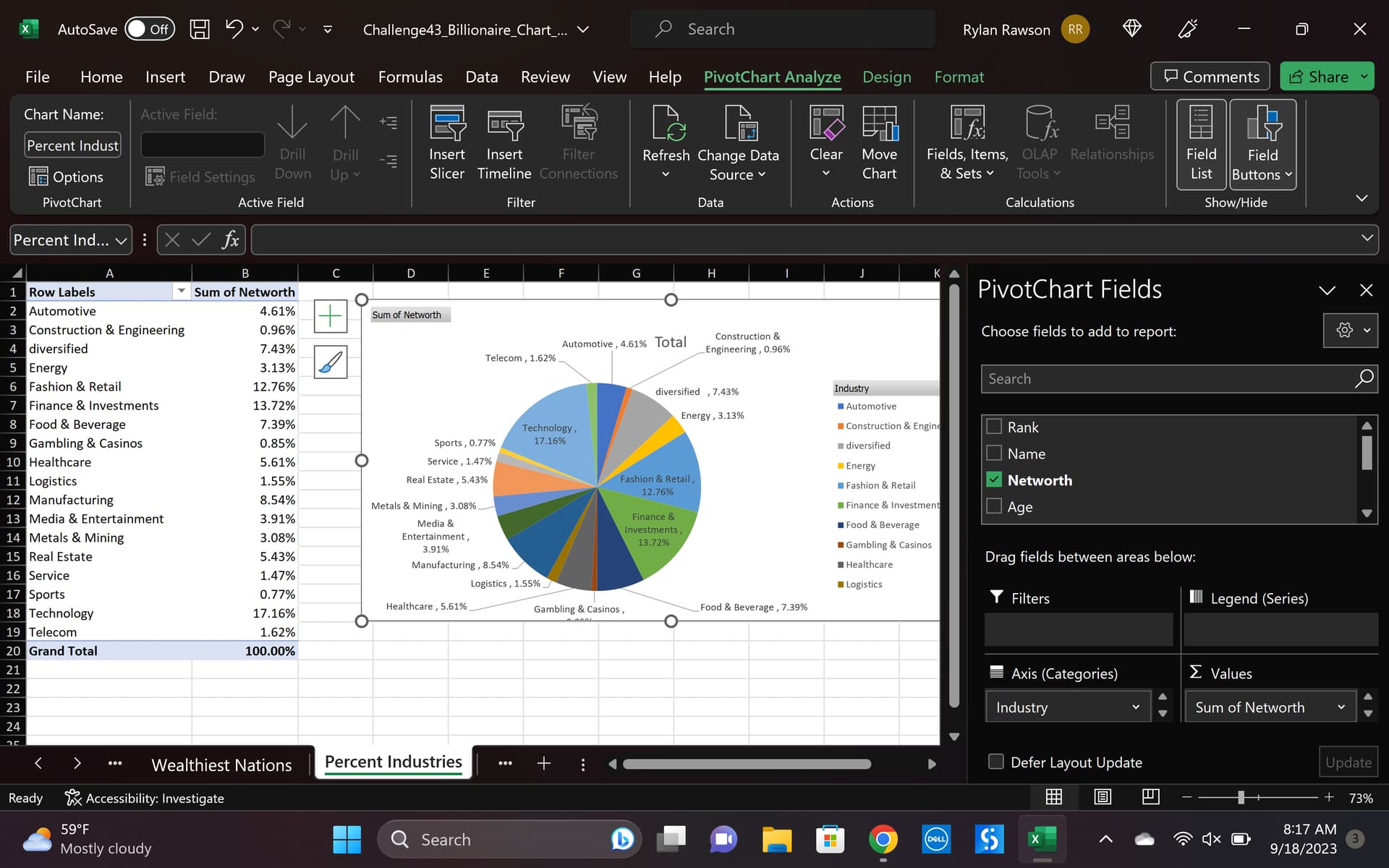Viewport: 1389px width, 868px height.
Task: Click the zoom slider handle
Action: [1241, 797]
